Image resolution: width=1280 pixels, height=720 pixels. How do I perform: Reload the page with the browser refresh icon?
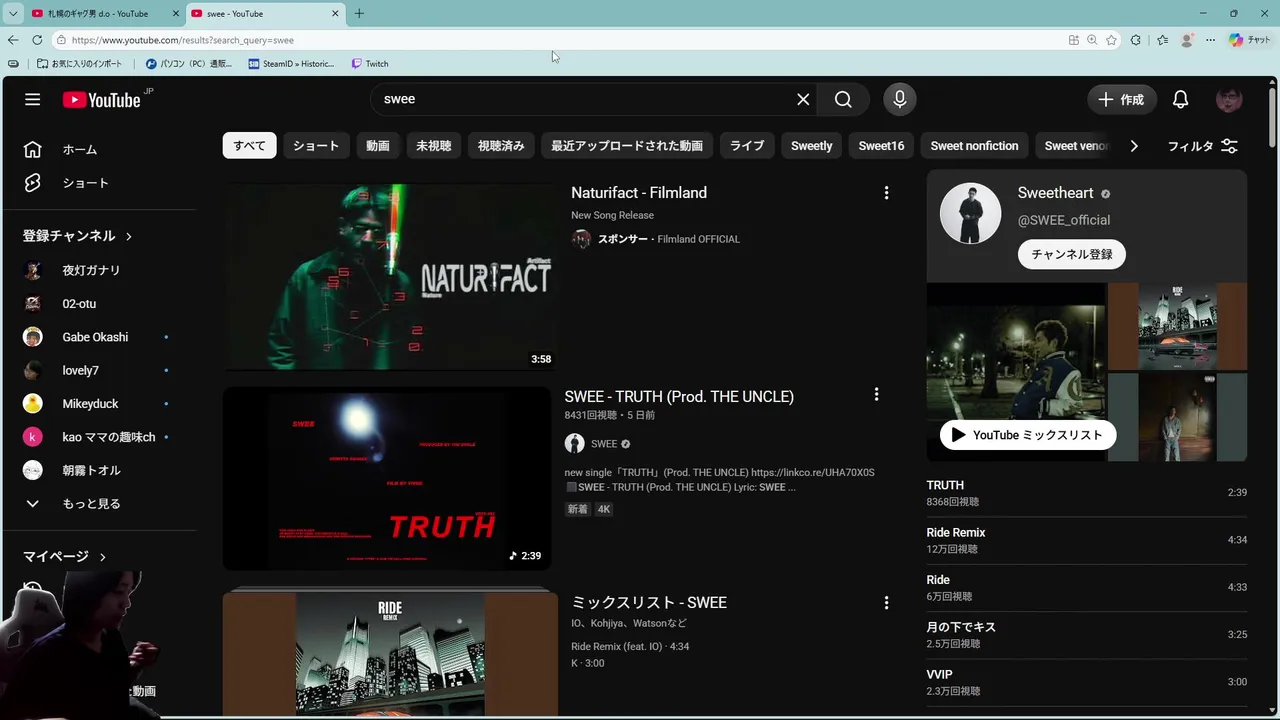pos(37,40)
